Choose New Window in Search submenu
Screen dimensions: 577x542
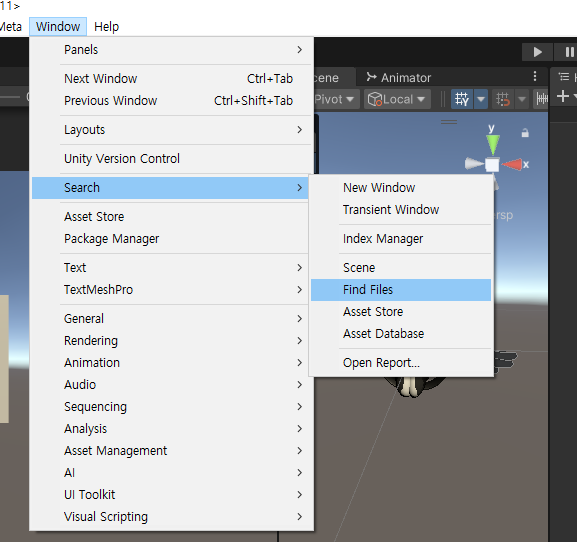tap(401, 188)
